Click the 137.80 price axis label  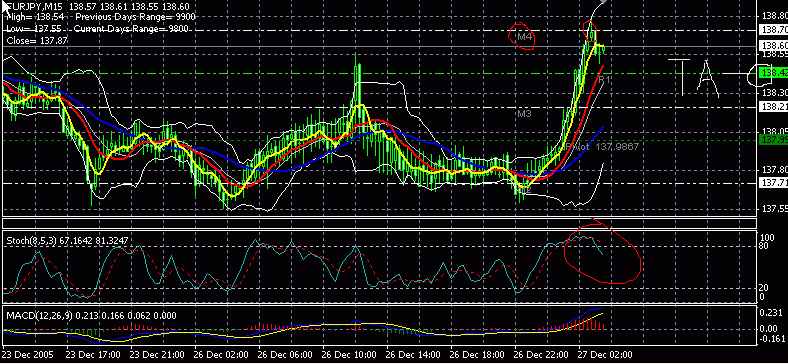point(773,170)
